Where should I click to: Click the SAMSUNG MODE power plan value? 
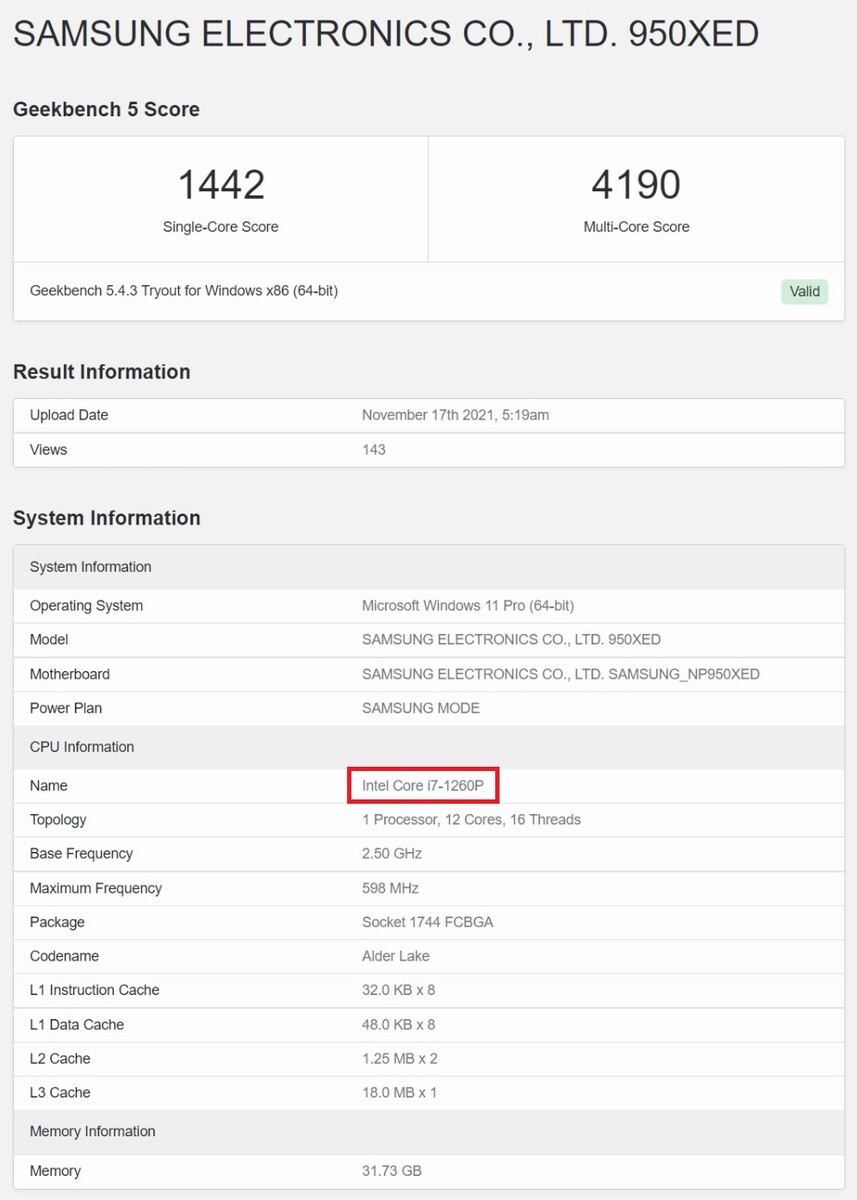click(421, 708)
